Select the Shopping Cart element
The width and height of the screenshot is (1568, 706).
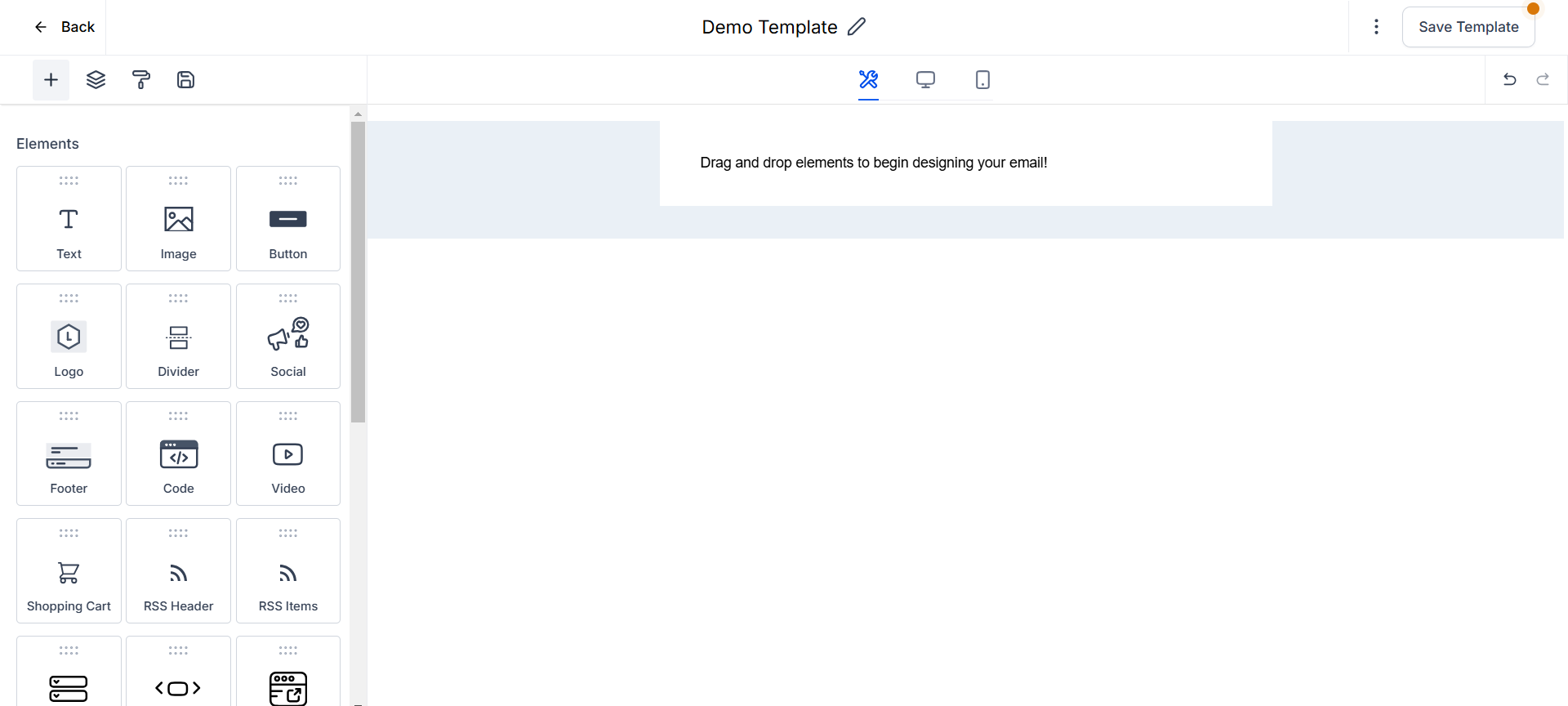point(69,571)
